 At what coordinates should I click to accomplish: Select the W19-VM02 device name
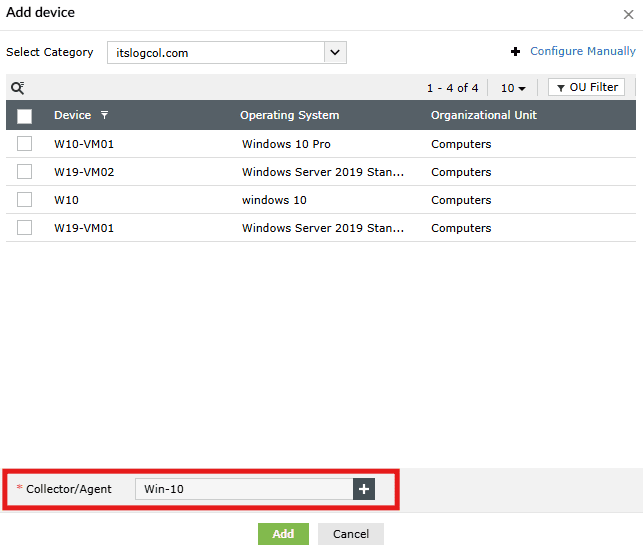[84, 172]
